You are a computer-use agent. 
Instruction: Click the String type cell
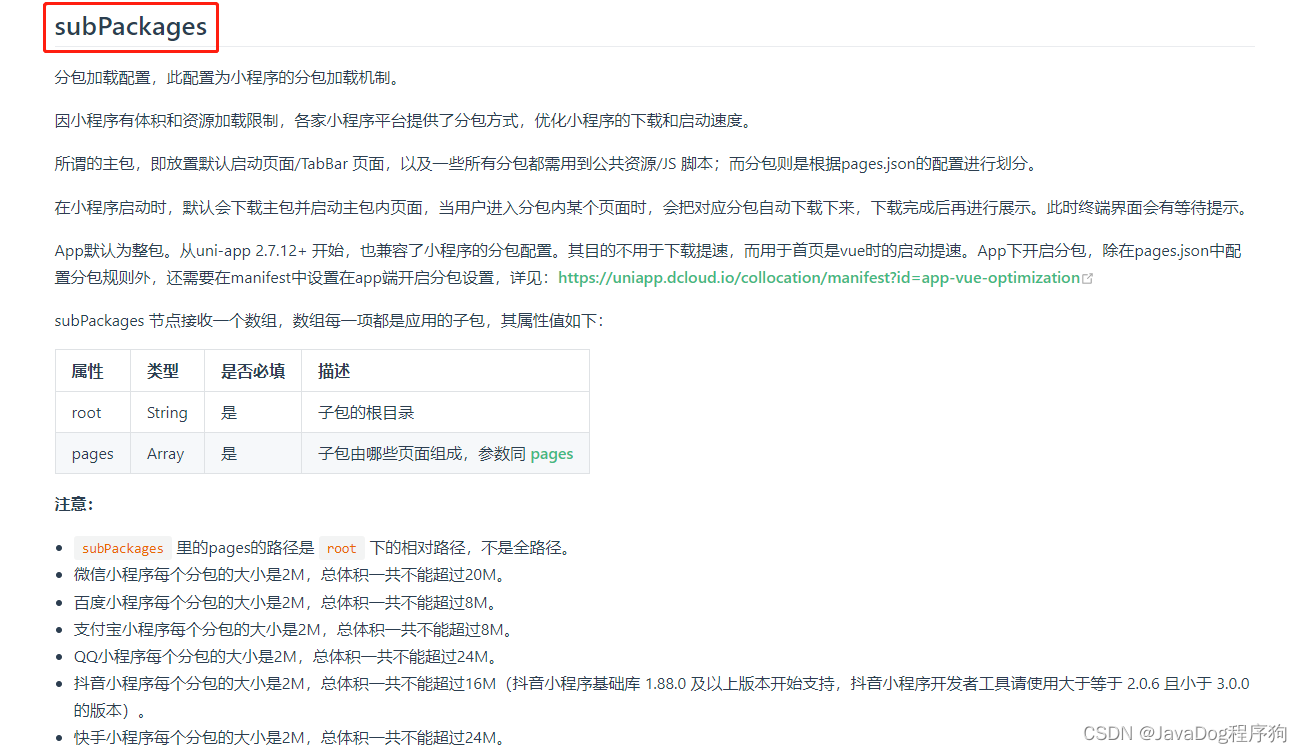[166, 412]
